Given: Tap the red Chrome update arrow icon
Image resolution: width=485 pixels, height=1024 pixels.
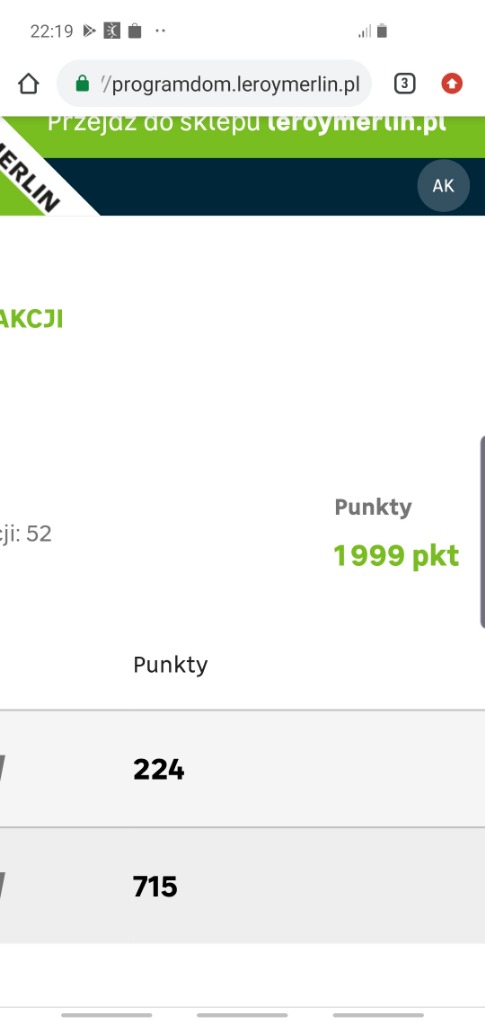Looking at the screenshot, I should tap(452, 84).
